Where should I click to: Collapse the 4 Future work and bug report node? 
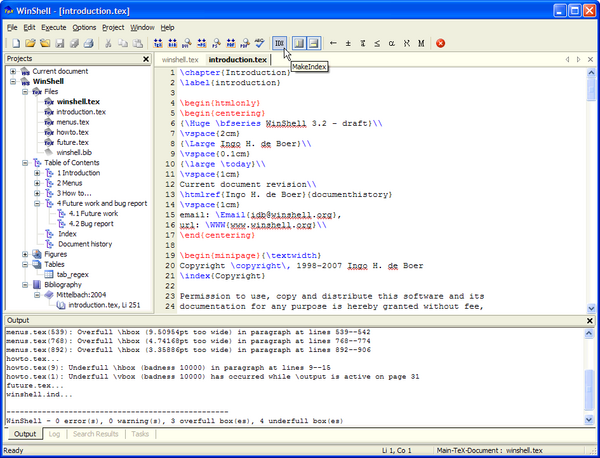click(x=37, y=203)
